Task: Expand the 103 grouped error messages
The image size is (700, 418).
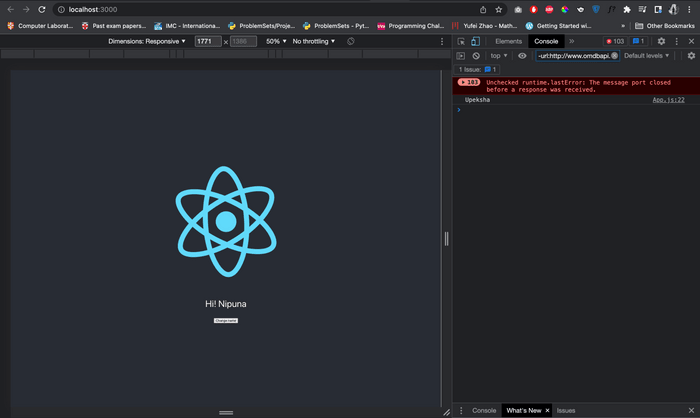Action: [x=468, y=82]
